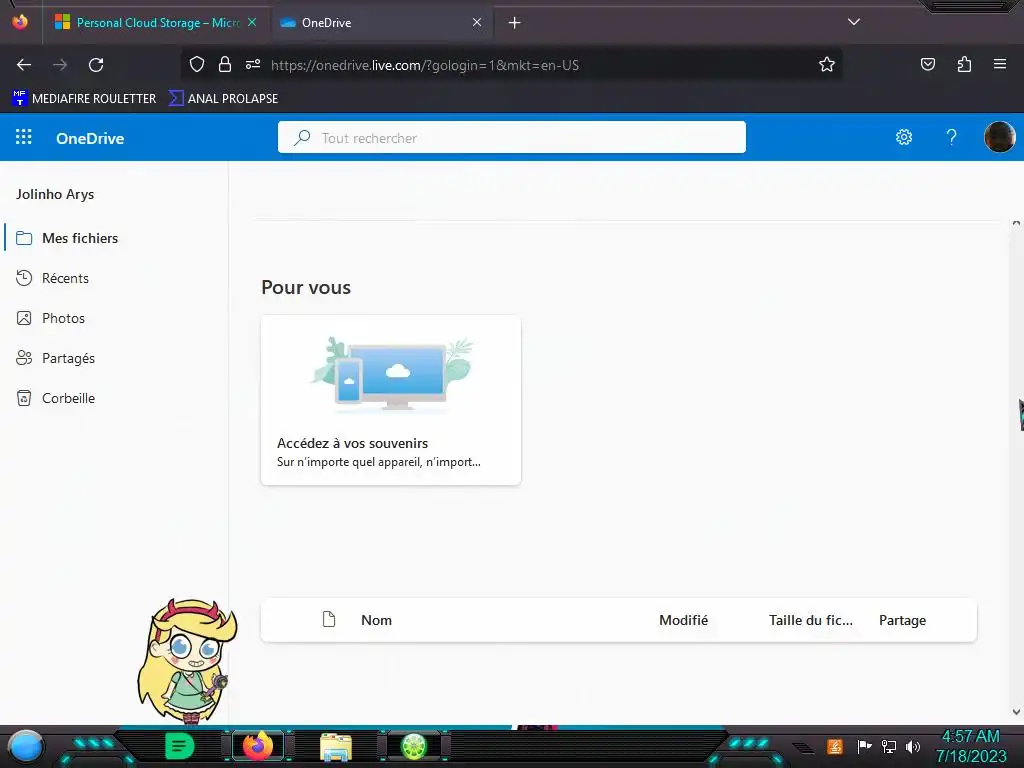Open the Windows Start orb
The height and width of the screenshot is (768, 1024).
click(26, 747)
